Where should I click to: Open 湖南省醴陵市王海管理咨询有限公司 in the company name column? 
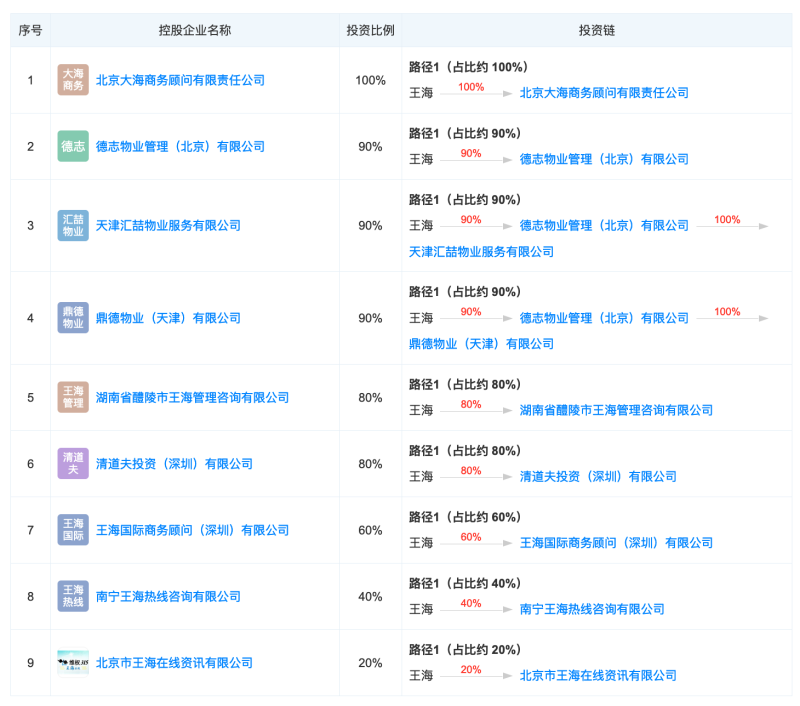(192, 397)
